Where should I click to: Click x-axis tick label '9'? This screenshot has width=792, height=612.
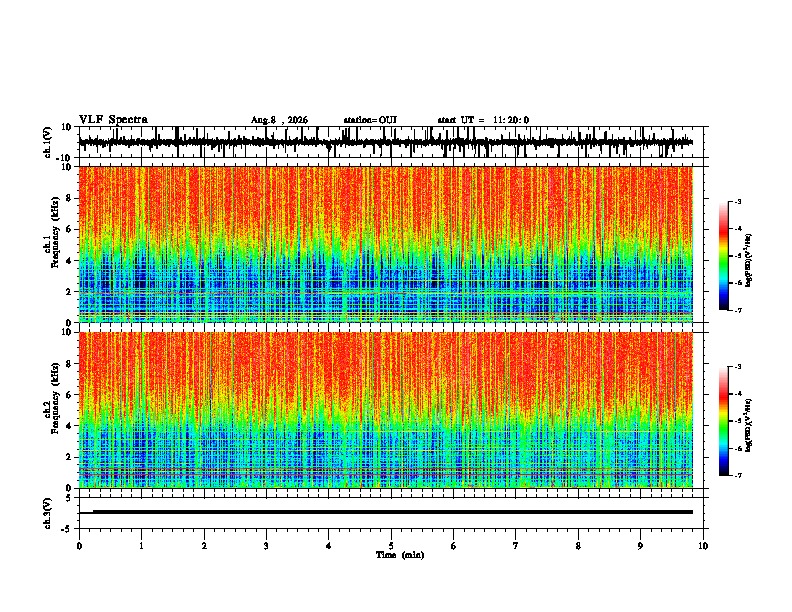tap(640, 546)
